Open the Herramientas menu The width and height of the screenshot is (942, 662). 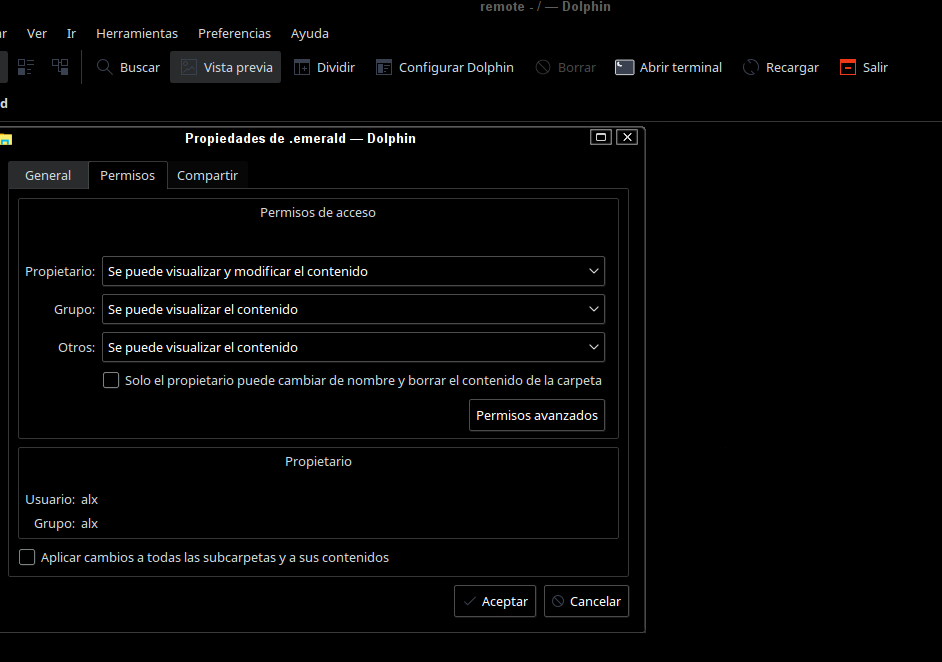[137, 34]
